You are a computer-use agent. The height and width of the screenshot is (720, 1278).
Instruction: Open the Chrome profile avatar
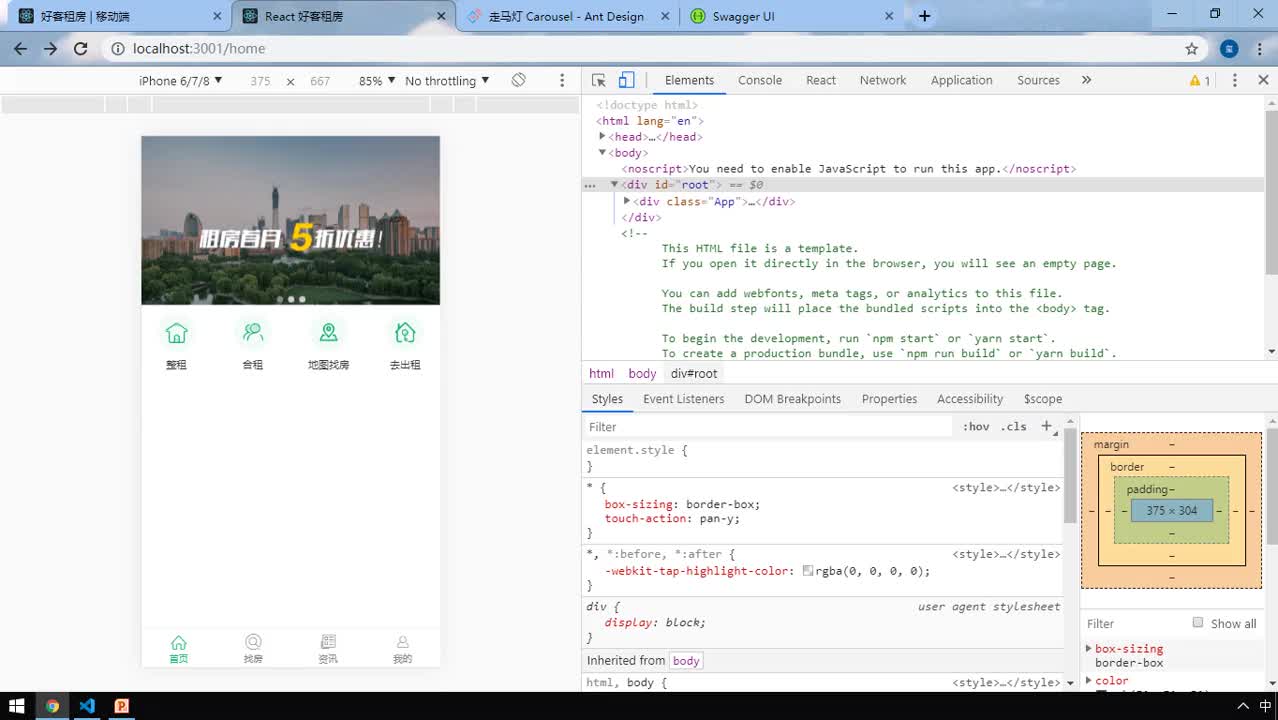coord(1230,48)
